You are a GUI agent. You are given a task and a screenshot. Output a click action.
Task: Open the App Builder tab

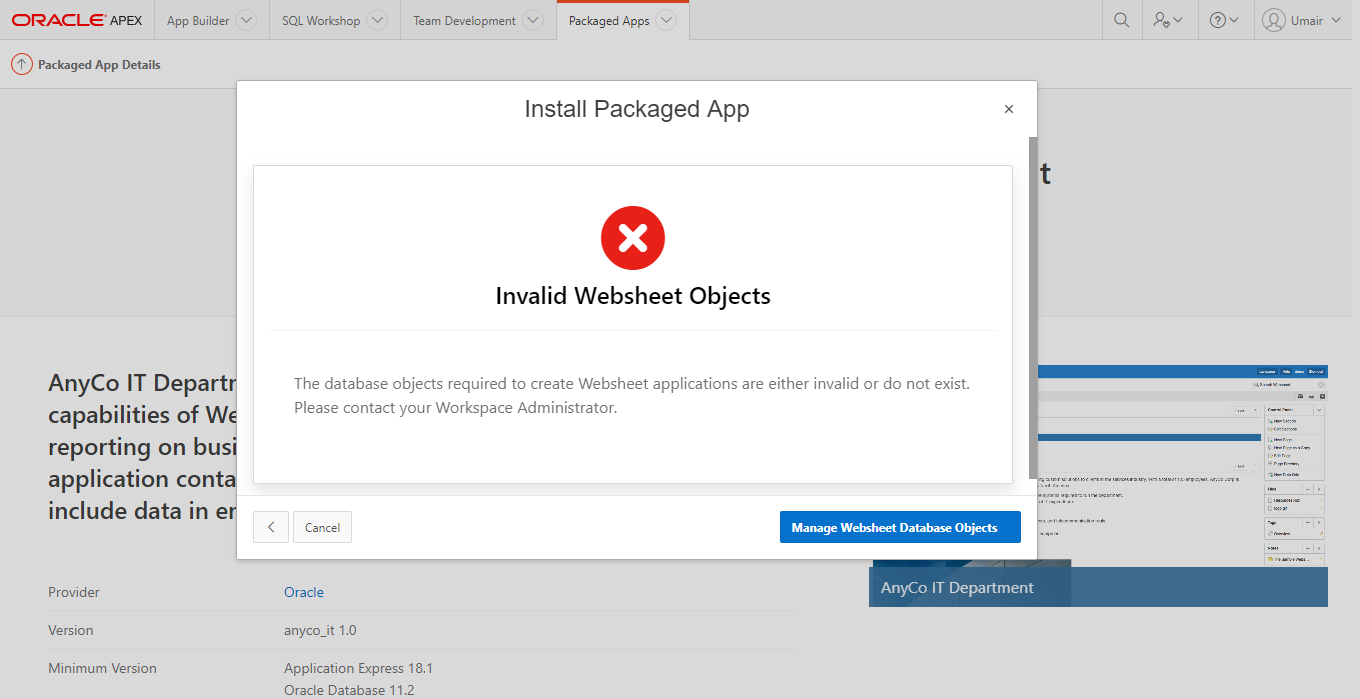[198, 20]
